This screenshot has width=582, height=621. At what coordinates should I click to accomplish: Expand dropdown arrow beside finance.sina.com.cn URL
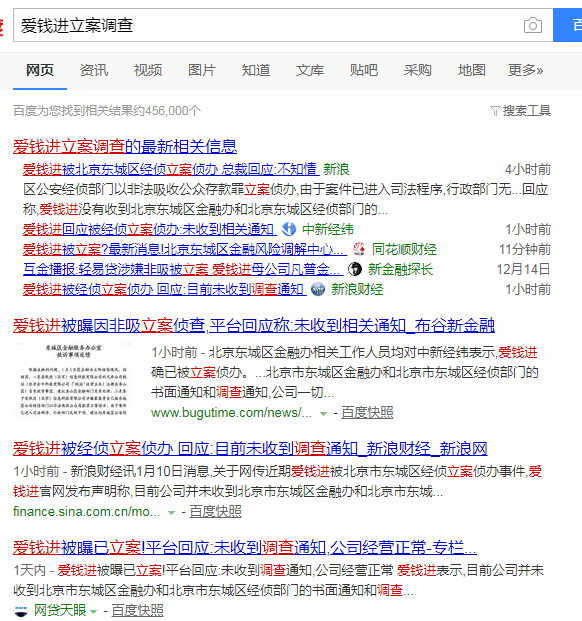tap(171, 512)
